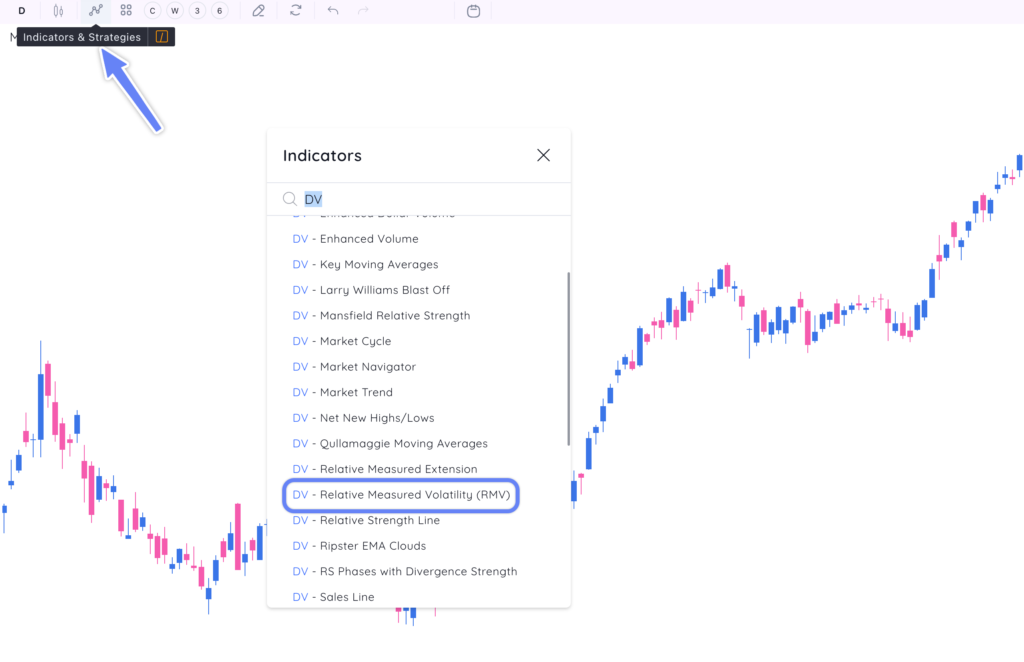Select the W timeframe toggle
This screenshot has height=662, width=1024.
(x=174, y=10)
